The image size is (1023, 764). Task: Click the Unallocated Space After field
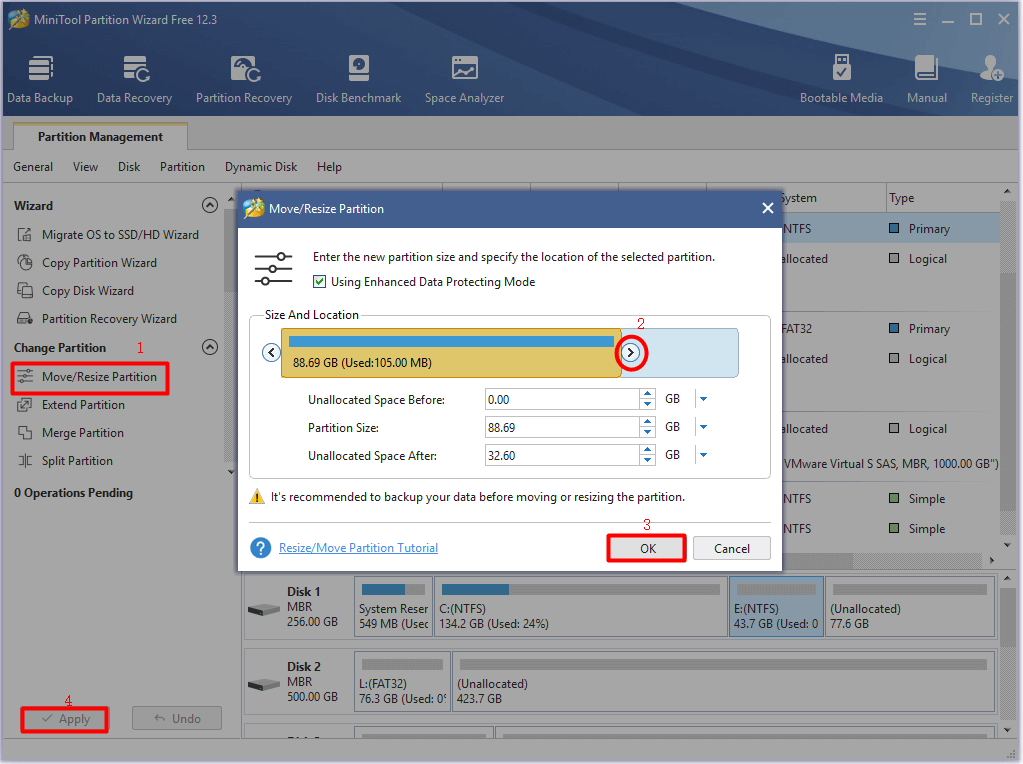562,455
